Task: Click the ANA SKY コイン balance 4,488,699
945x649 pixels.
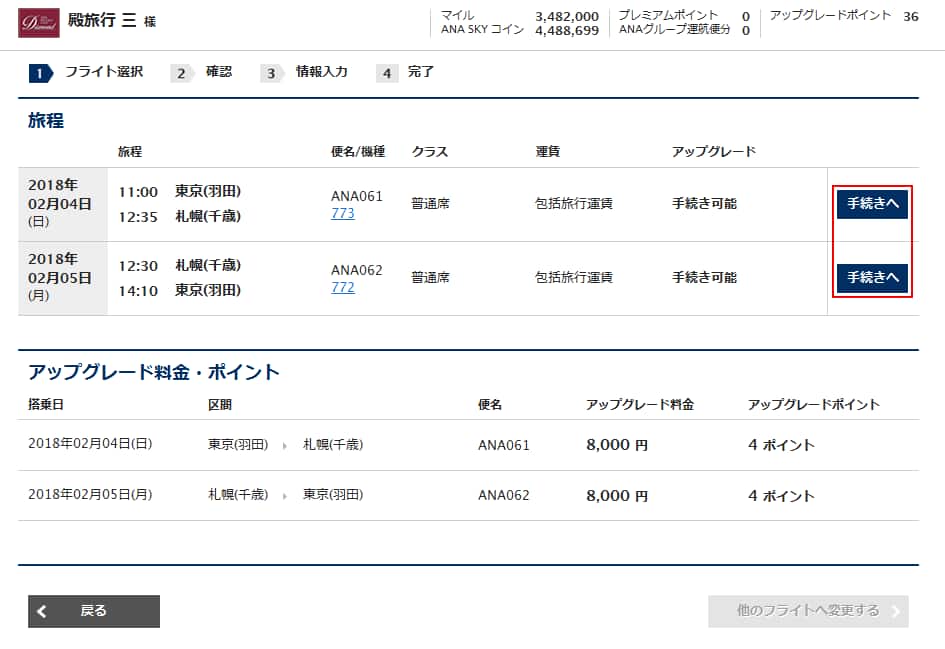Action: [x=566, y=31]
